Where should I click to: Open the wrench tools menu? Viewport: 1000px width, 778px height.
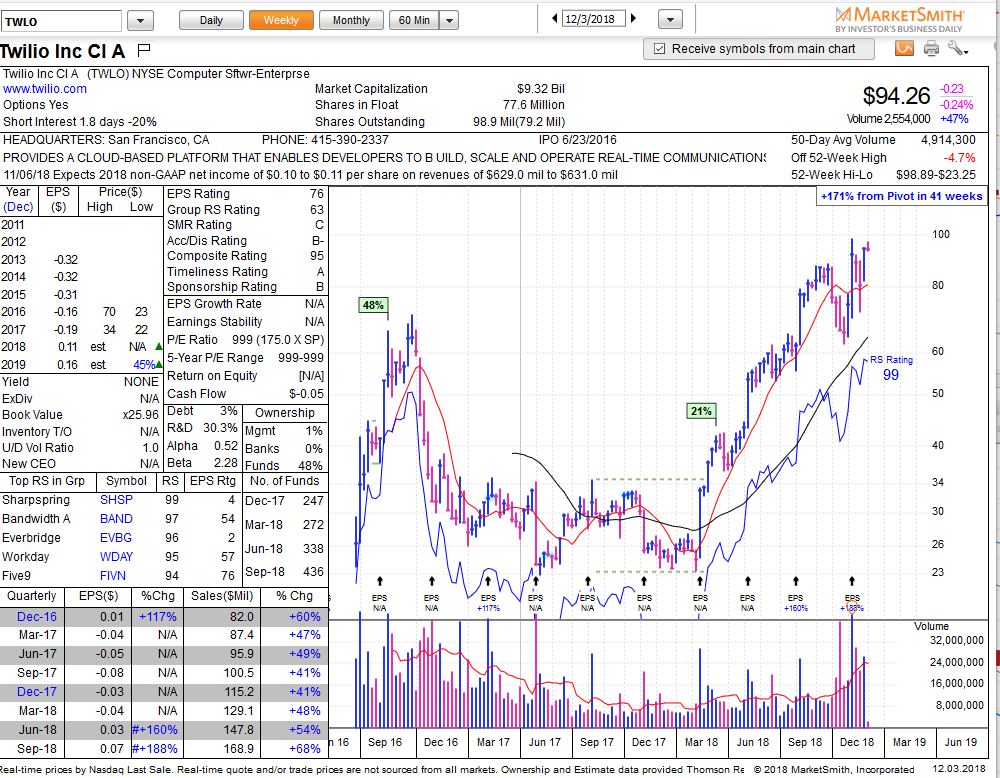tap(957, 48)
